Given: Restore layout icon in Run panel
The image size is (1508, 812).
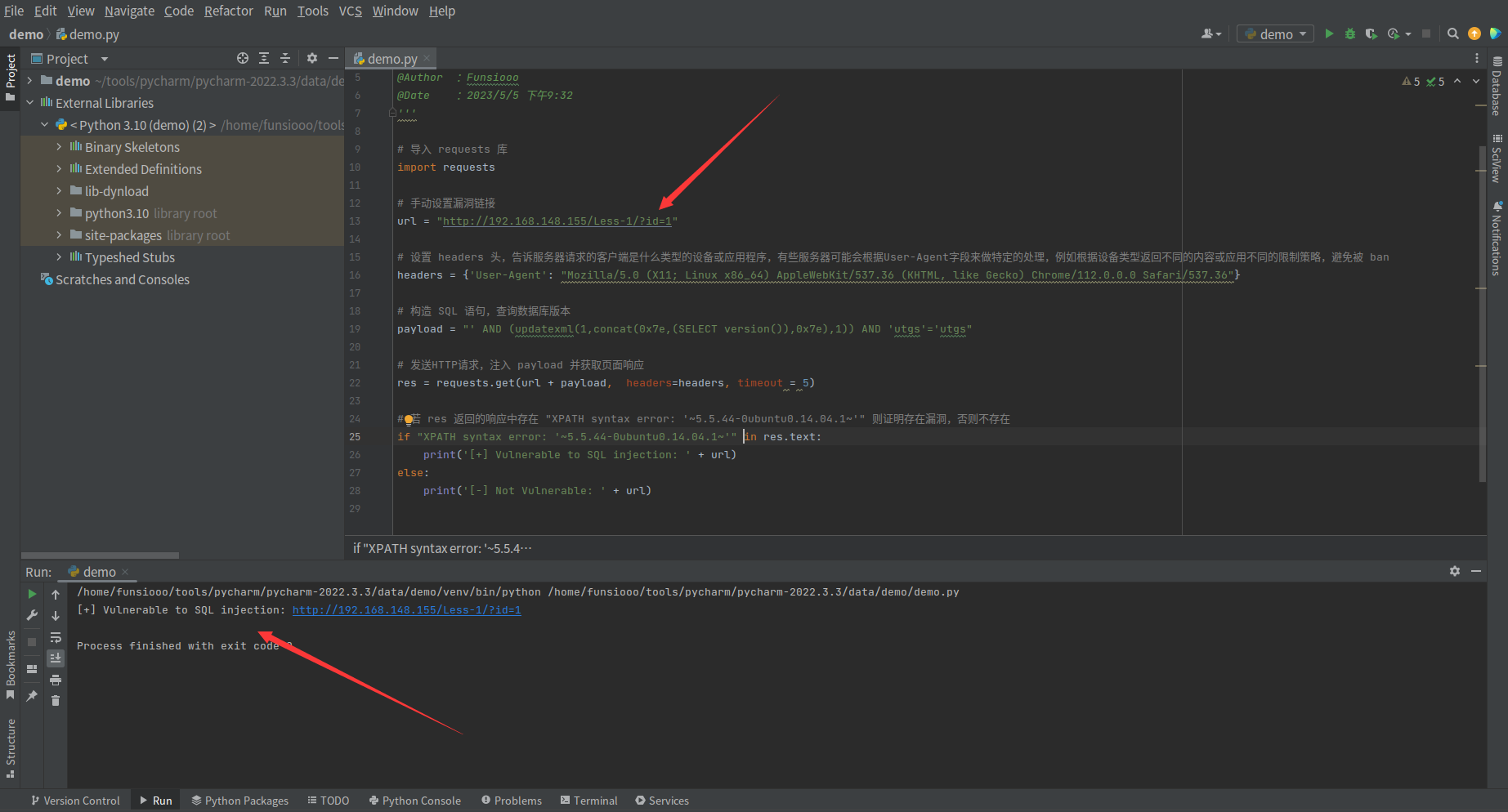Looking at the screenshot, I should pos(32,669).
